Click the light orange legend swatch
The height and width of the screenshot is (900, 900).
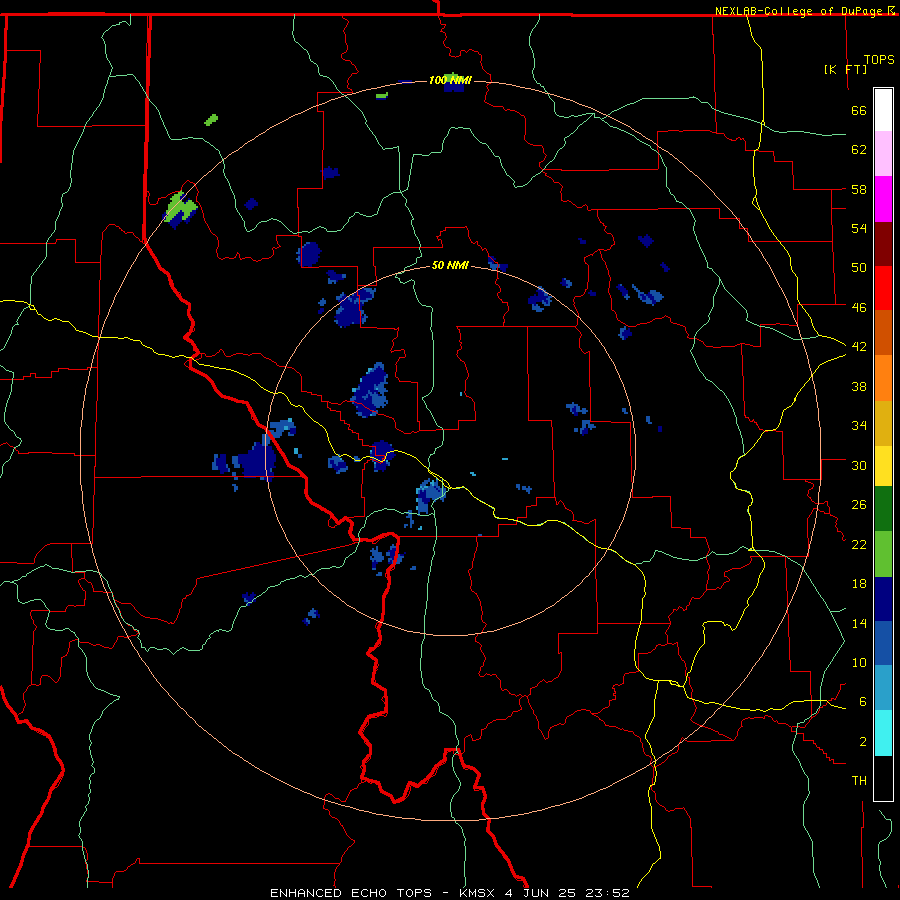[x=883, y=378]
